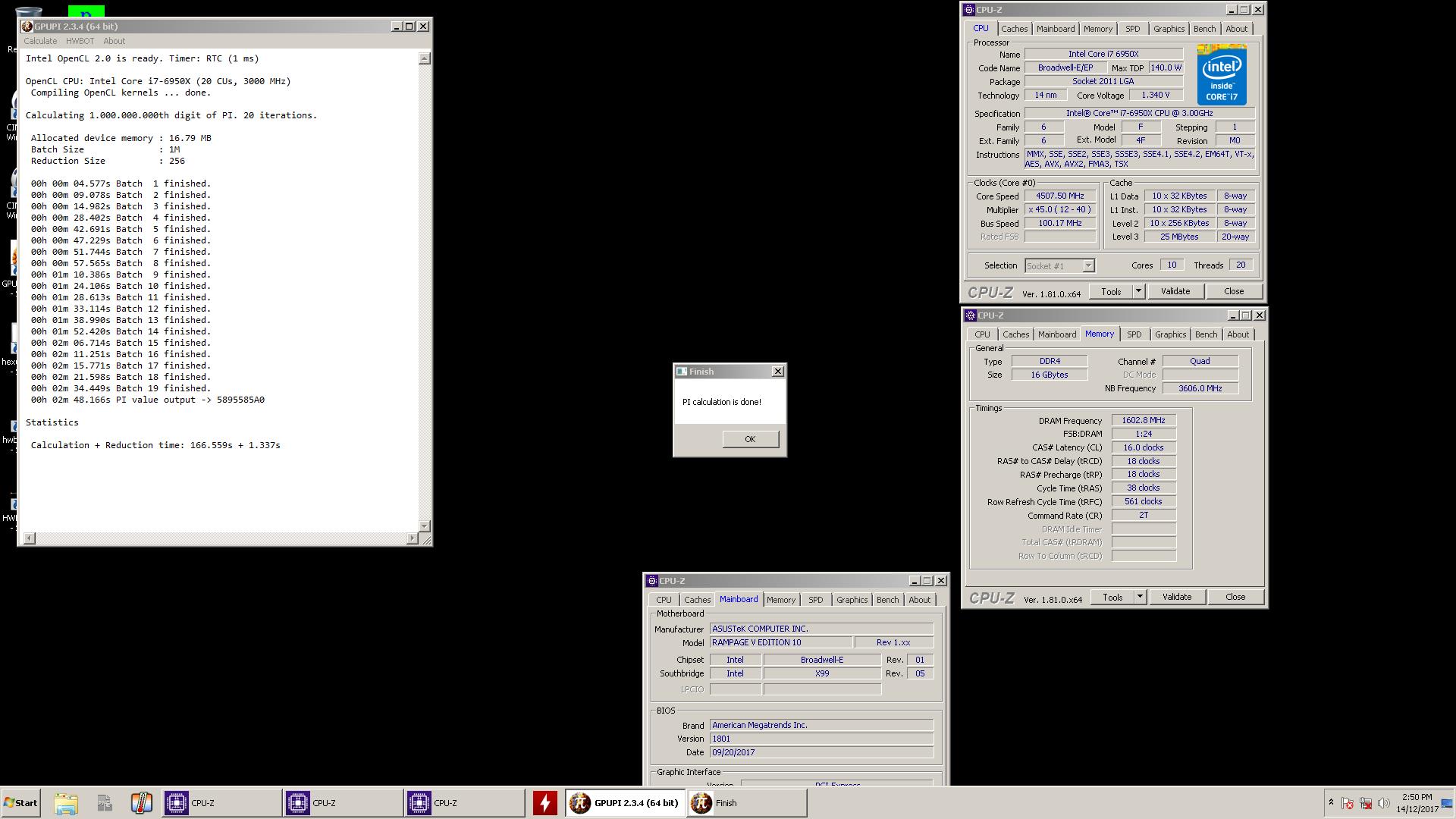Switch to Bench tab in Memory CPU-Z window

coord(1206,334)
